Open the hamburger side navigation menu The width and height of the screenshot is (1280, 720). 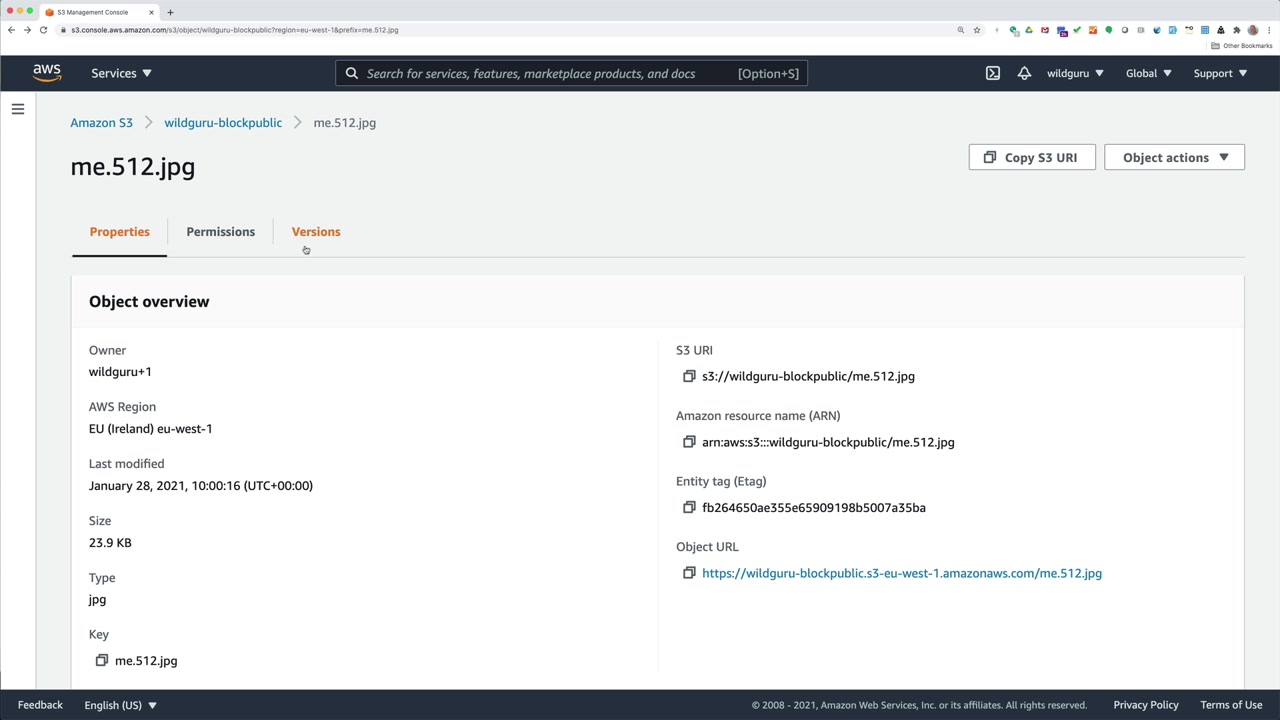18,109
